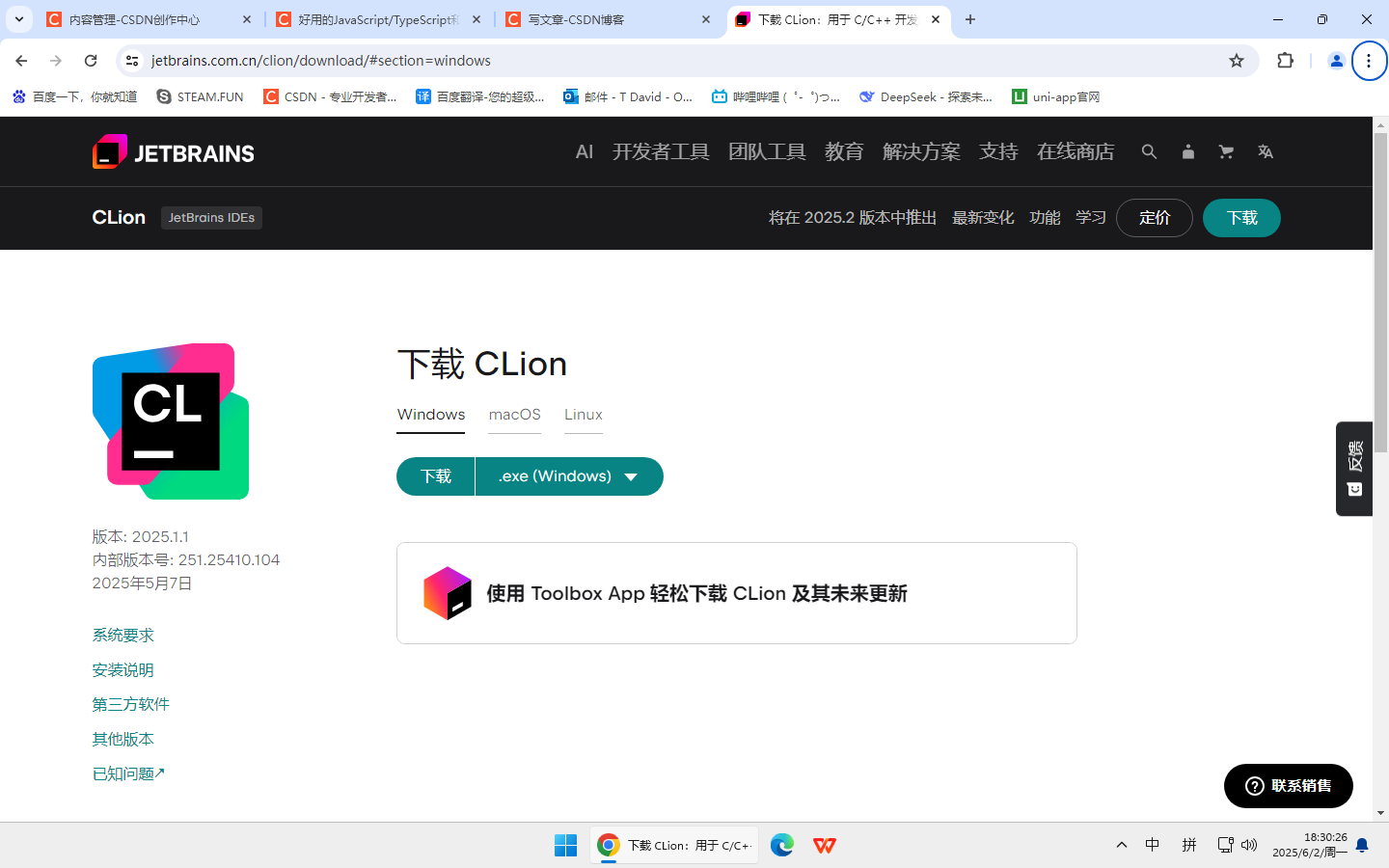Image resolution: width=1389 pixels, height=868 pixels.
Task: Open the Toolbox App download card
Action: point(737,593)
